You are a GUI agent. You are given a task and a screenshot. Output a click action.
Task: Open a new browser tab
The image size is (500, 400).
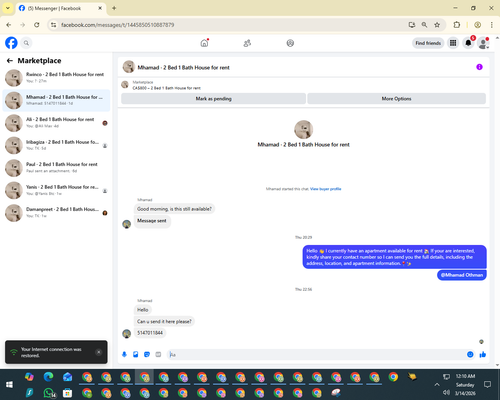(x=114, y=8)
